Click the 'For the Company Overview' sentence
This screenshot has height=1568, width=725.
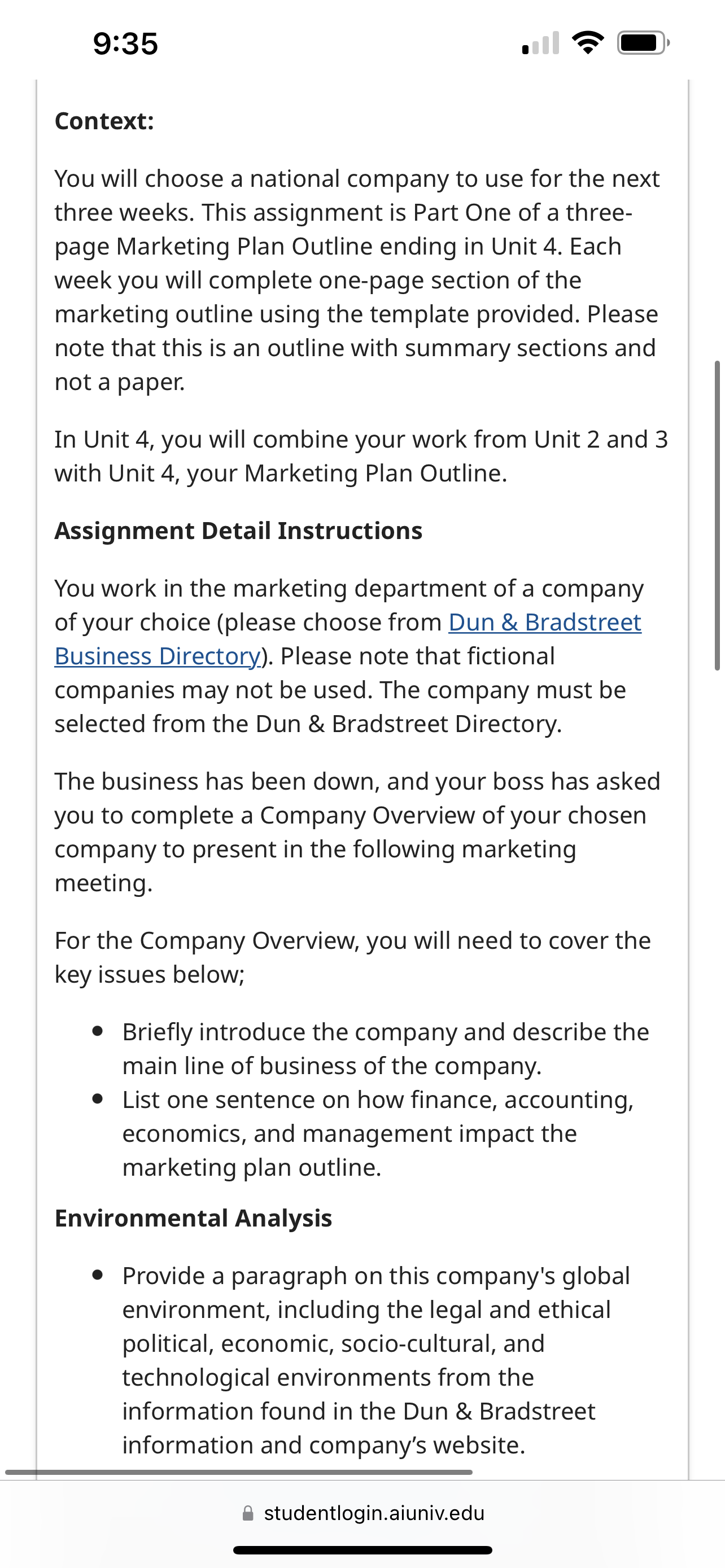[353, 957]
